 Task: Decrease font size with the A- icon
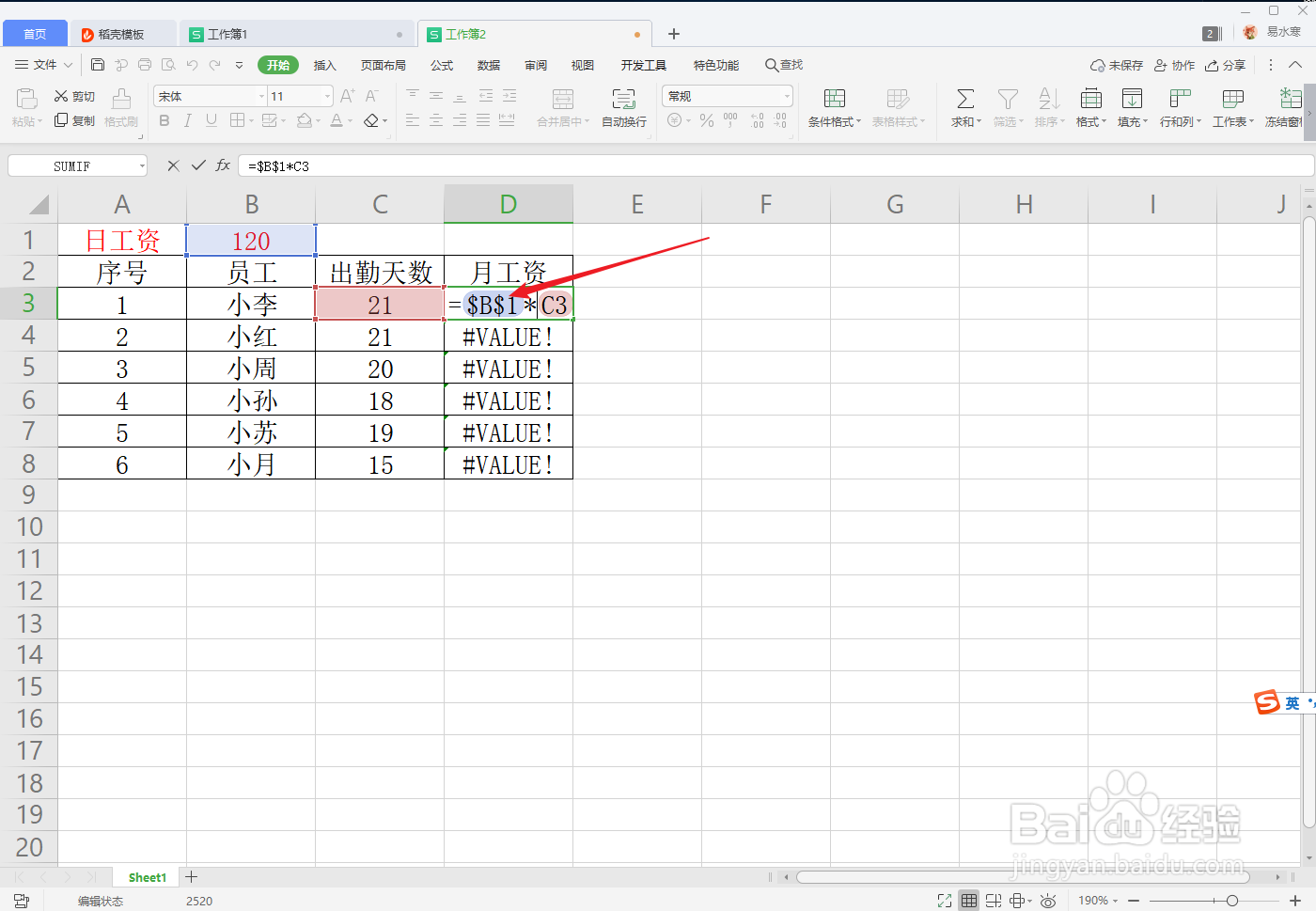click(371, 96)
